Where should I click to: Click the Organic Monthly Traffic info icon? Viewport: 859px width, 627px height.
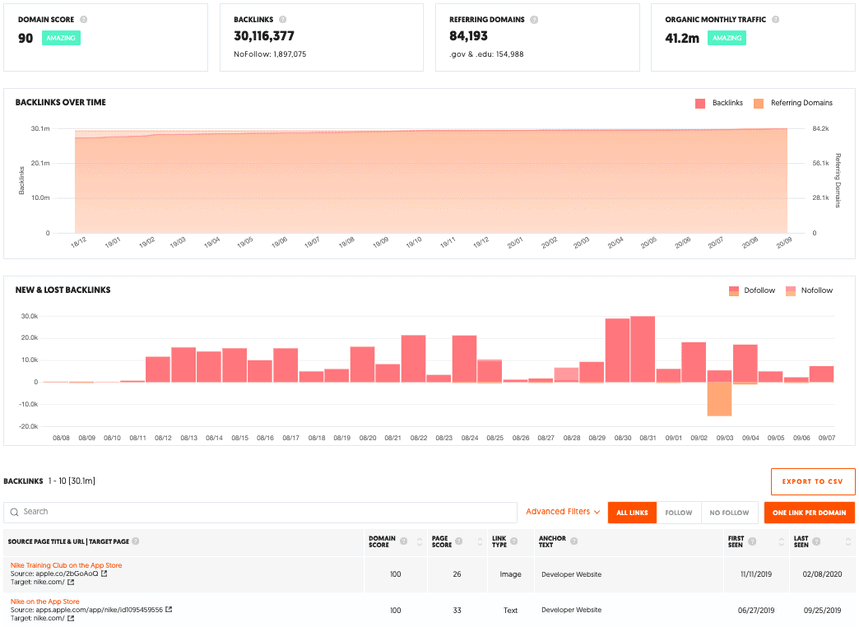pyautogui.click(x=776, y=19)
